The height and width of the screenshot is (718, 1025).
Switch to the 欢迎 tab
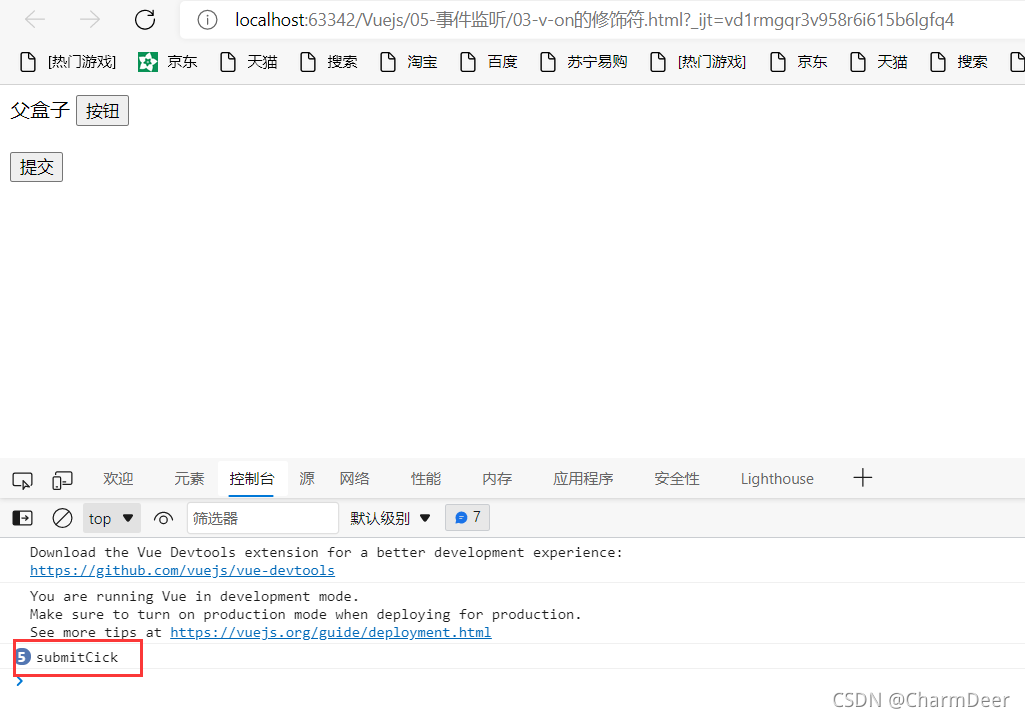click(118, 479)
